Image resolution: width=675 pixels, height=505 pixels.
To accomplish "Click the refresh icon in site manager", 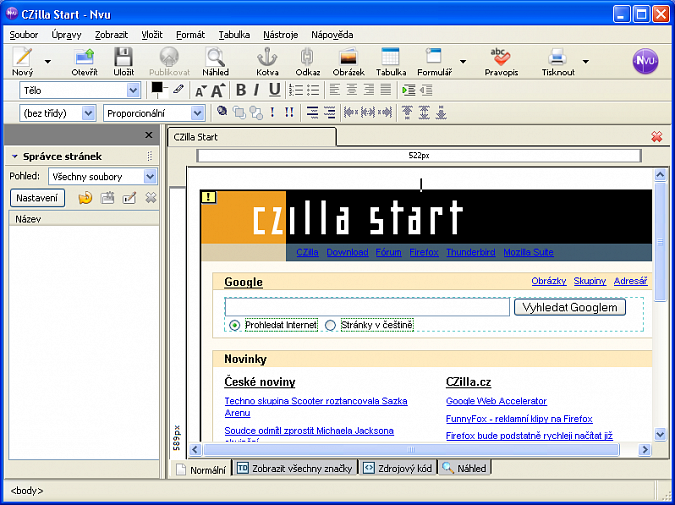I will [85, 198].
